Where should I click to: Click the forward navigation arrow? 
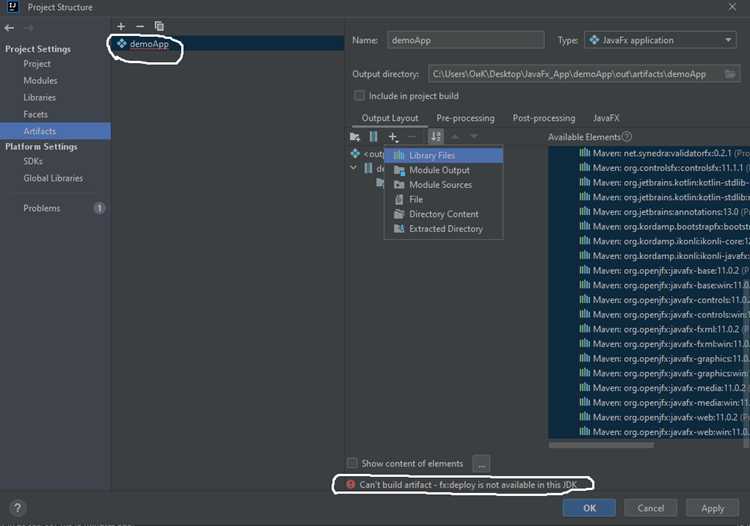click(x=29, y=28)
